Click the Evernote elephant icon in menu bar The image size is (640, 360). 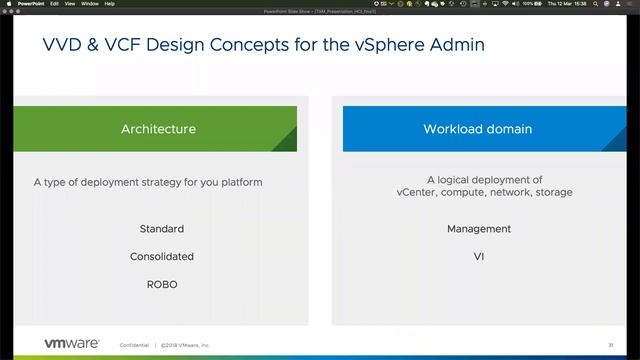tap(427, 4)
